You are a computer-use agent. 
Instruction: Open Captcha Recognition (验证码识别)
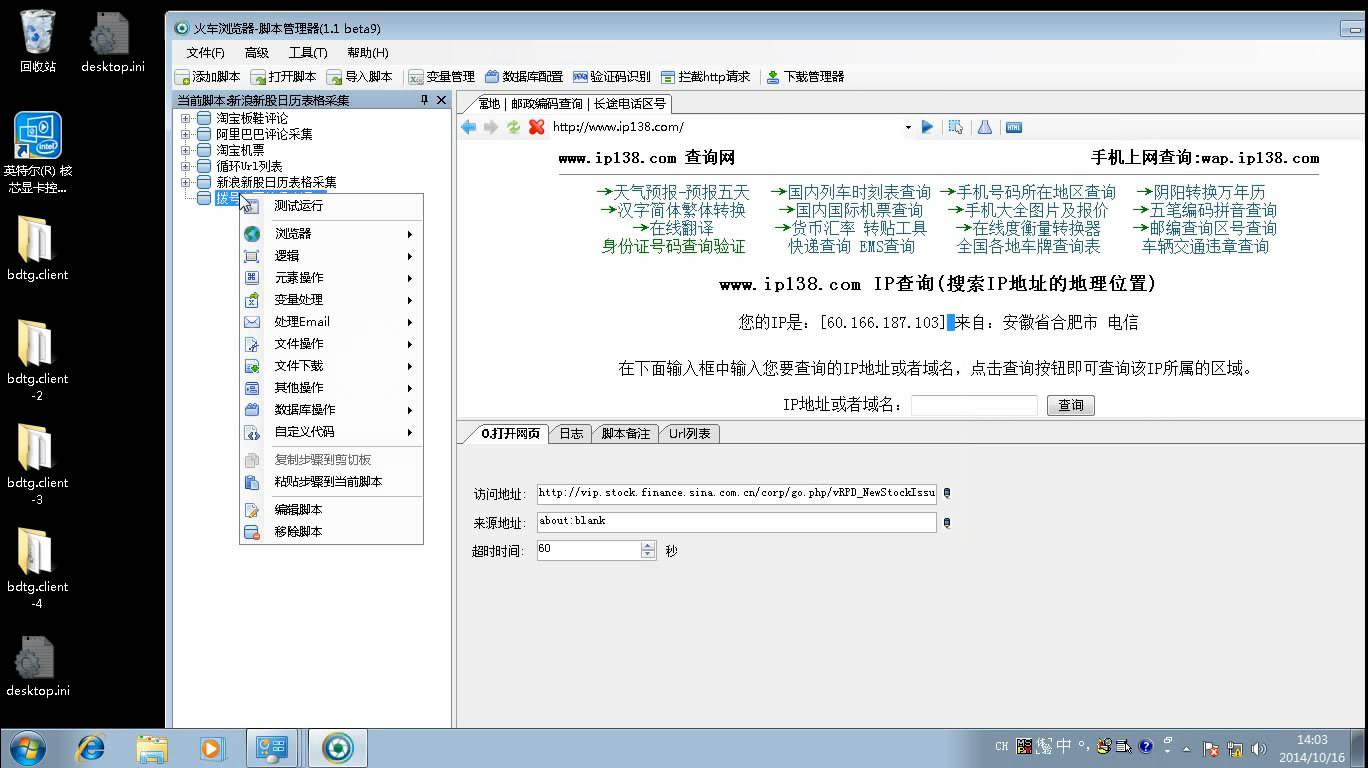coord(611,77)
